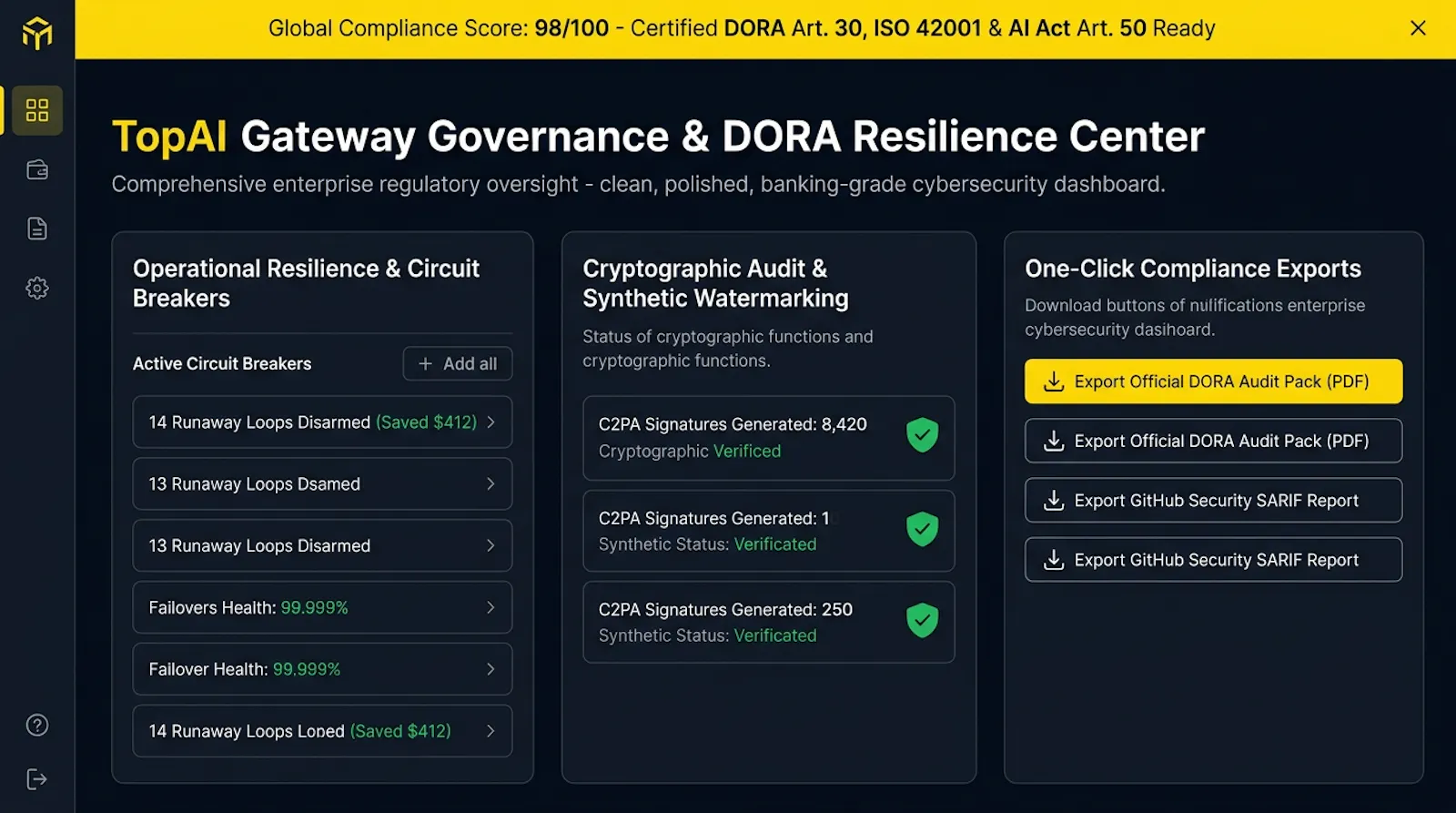Expand the 13 Runaway Loops Disarmed row chevron
The width and height of the screenshot is (1456, 813).
click(x=490, y=546)
